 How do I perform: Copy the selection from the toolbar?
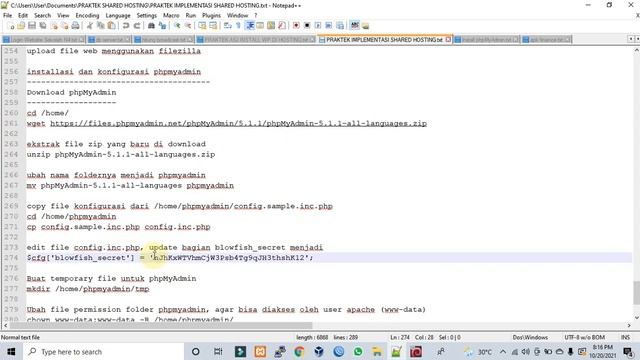[101, 26]
